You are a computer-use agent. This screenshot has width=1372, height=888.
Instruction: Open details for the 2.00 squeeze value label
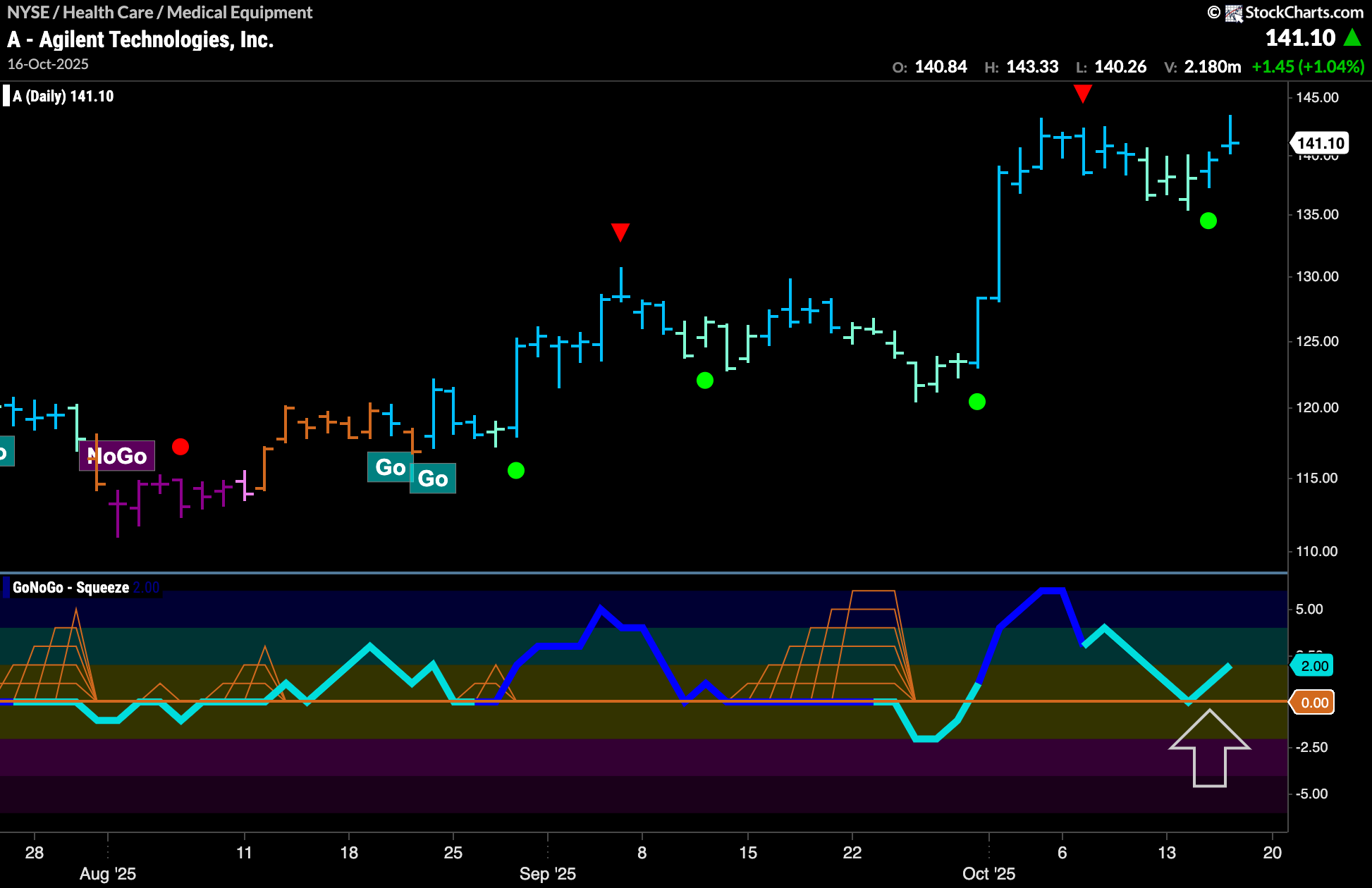pos(146,586)
